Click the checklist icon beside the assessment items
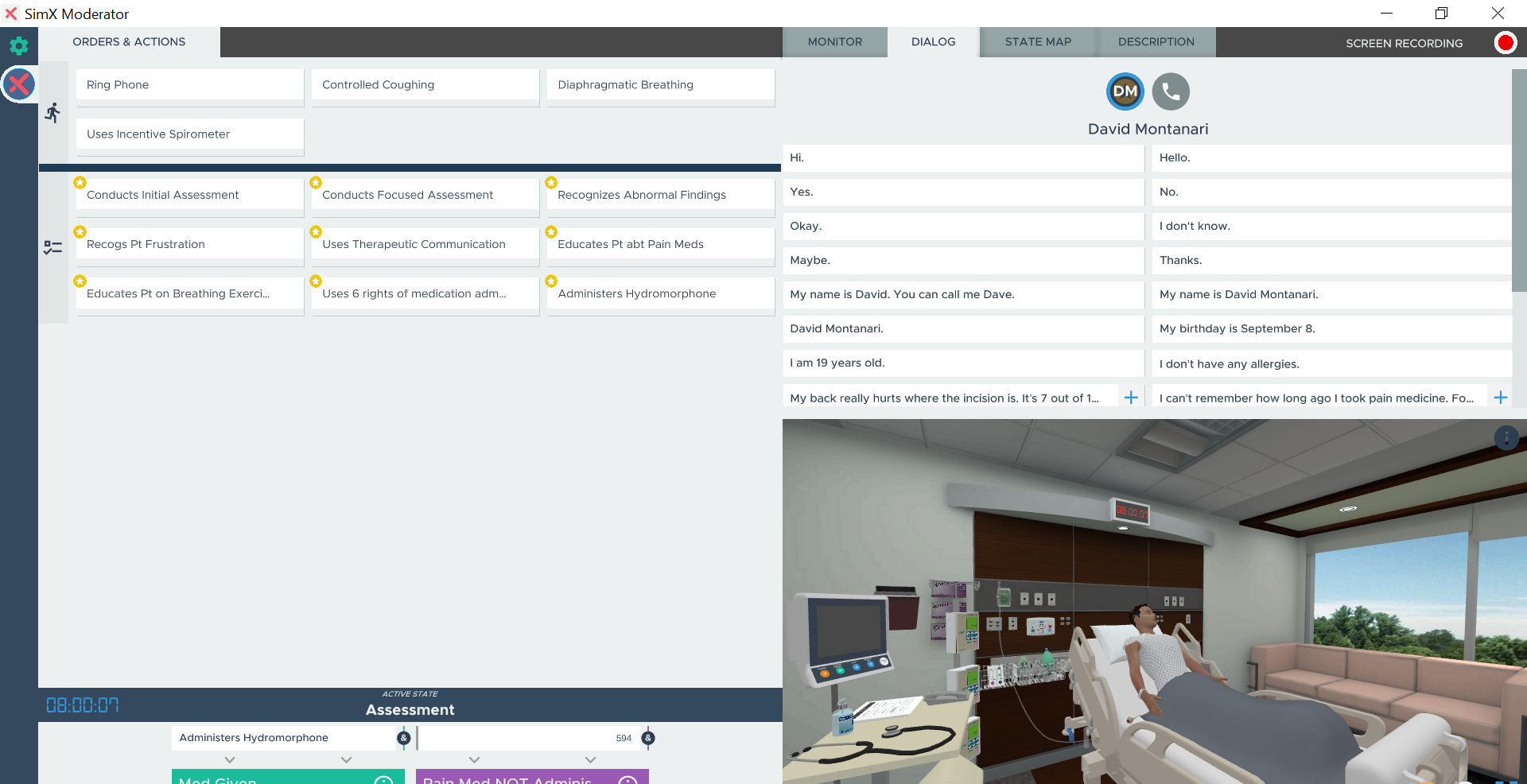 52,248
